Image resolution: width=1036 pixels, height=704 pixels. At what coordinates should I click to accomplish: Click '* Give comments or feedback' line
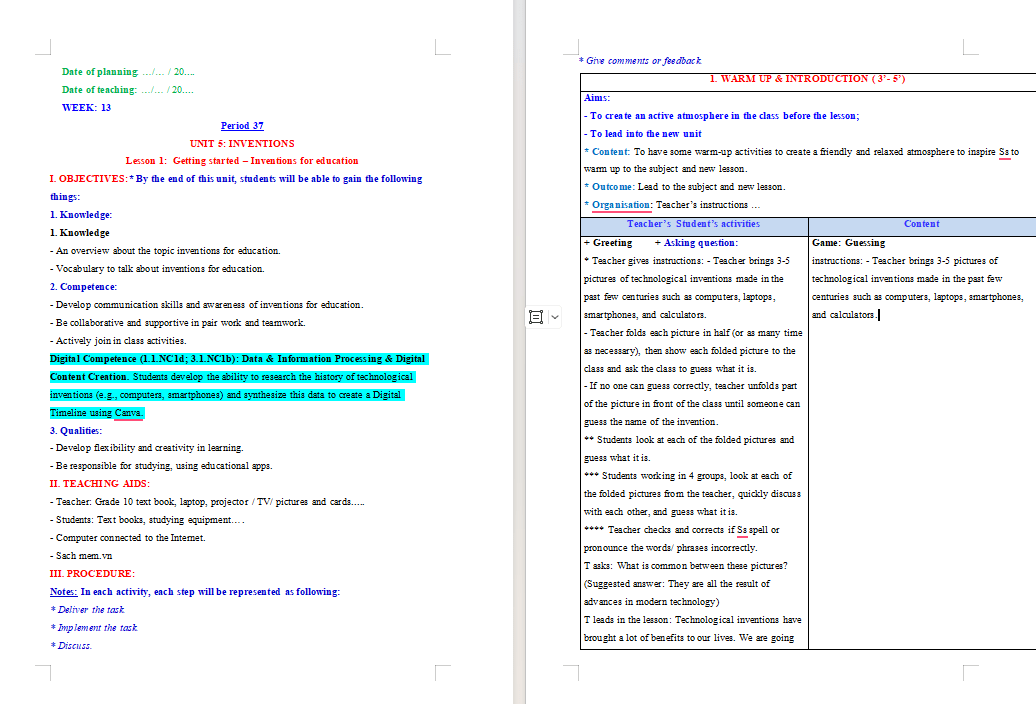pyautogui.click(x=640, y=61)
